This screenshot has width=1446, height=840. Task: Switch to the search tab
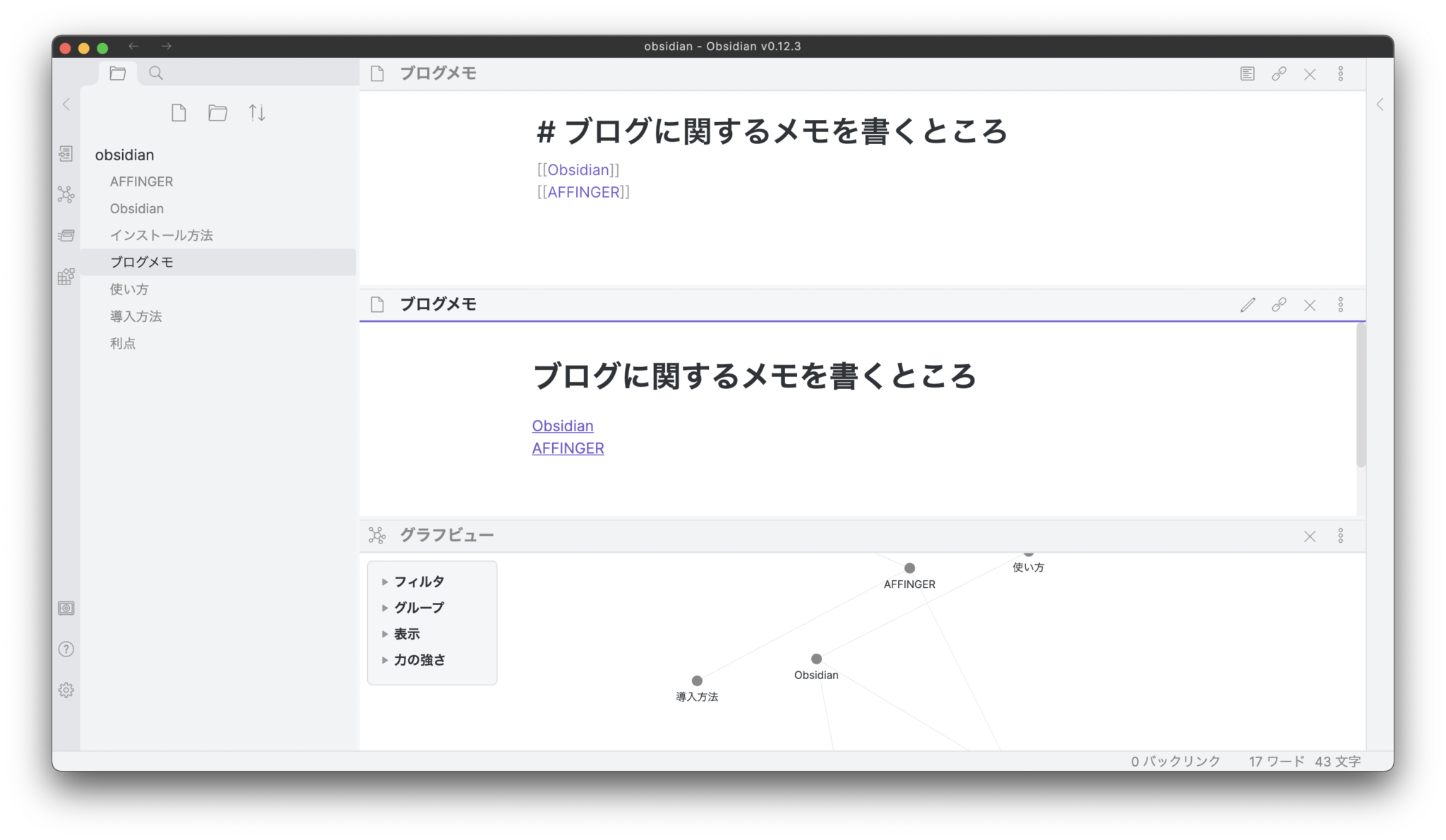(x=156, y=73)
